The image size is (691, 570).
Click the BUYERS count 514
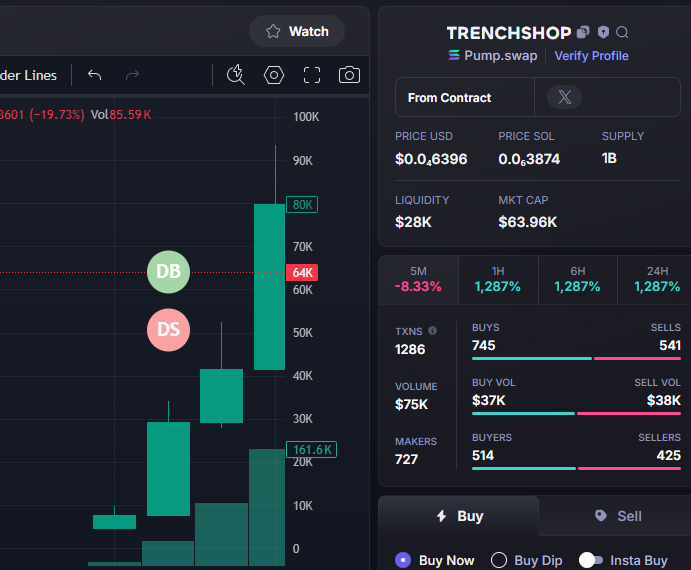483,455
